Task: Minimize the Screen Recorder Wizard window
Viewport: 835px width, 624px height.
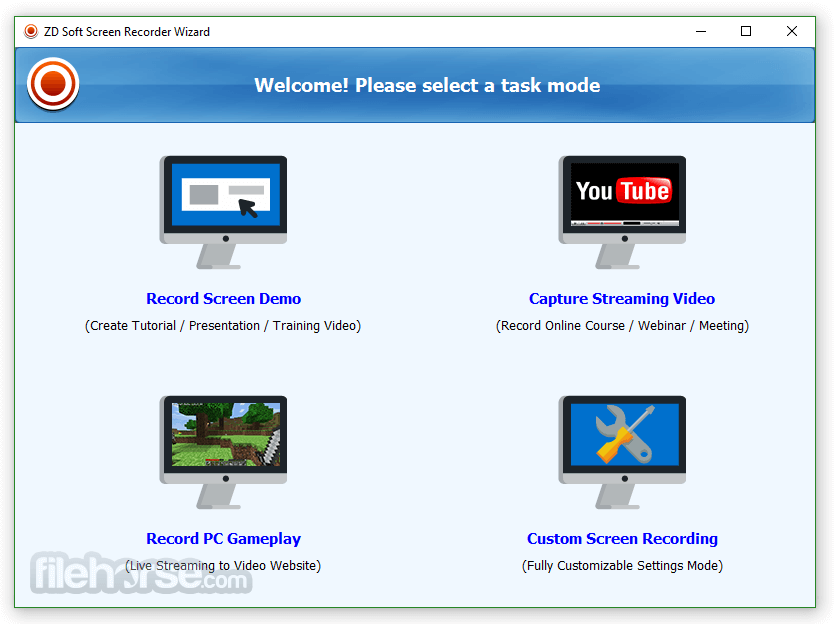Action: (x=700, y=31)
